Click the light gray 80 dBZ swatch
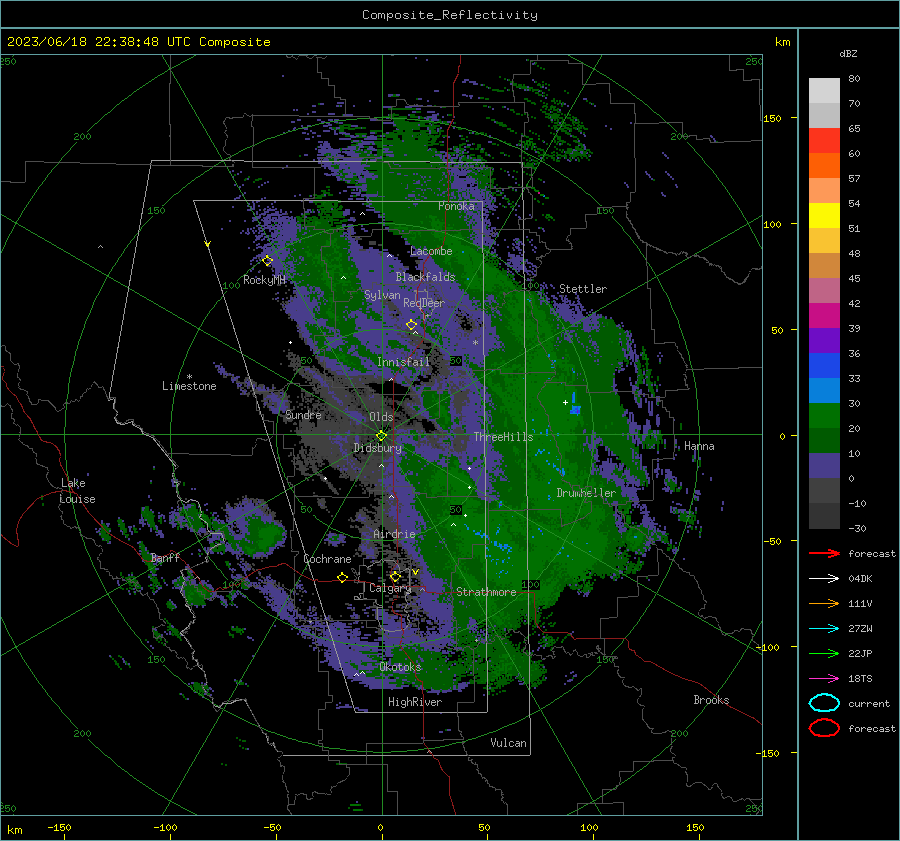Screen dimensions: 900x841 824,90
